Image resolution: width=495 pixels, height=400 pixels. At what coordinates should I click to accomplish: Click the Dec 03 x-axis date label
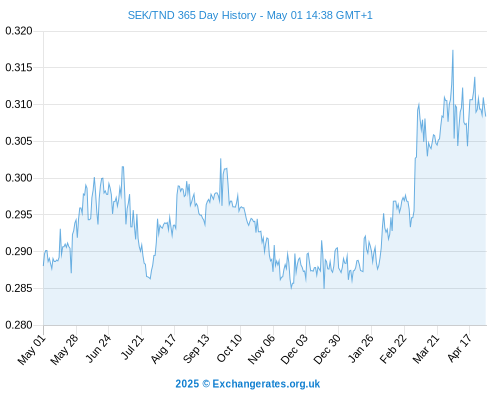[x=294, y=349]
